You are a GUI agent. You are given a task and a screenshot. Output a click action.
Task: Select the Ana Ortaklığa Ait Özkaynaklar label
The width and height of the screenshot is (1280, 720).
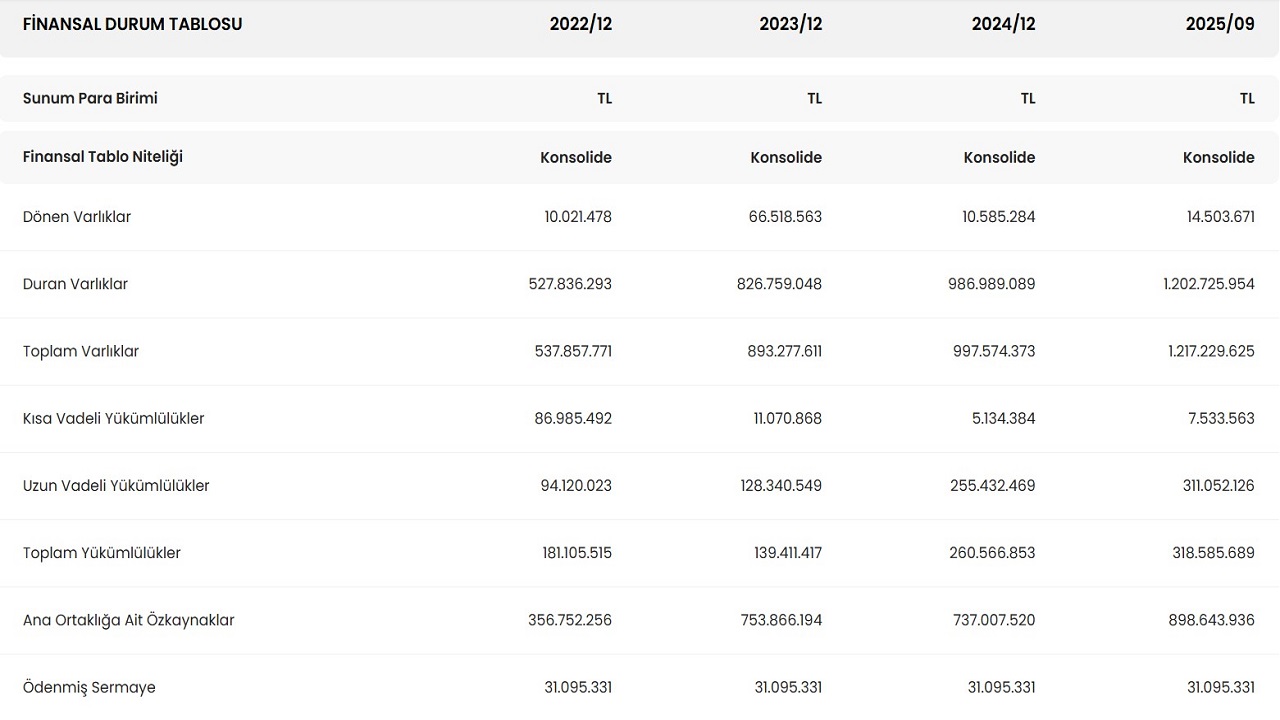tap(128, 620)
